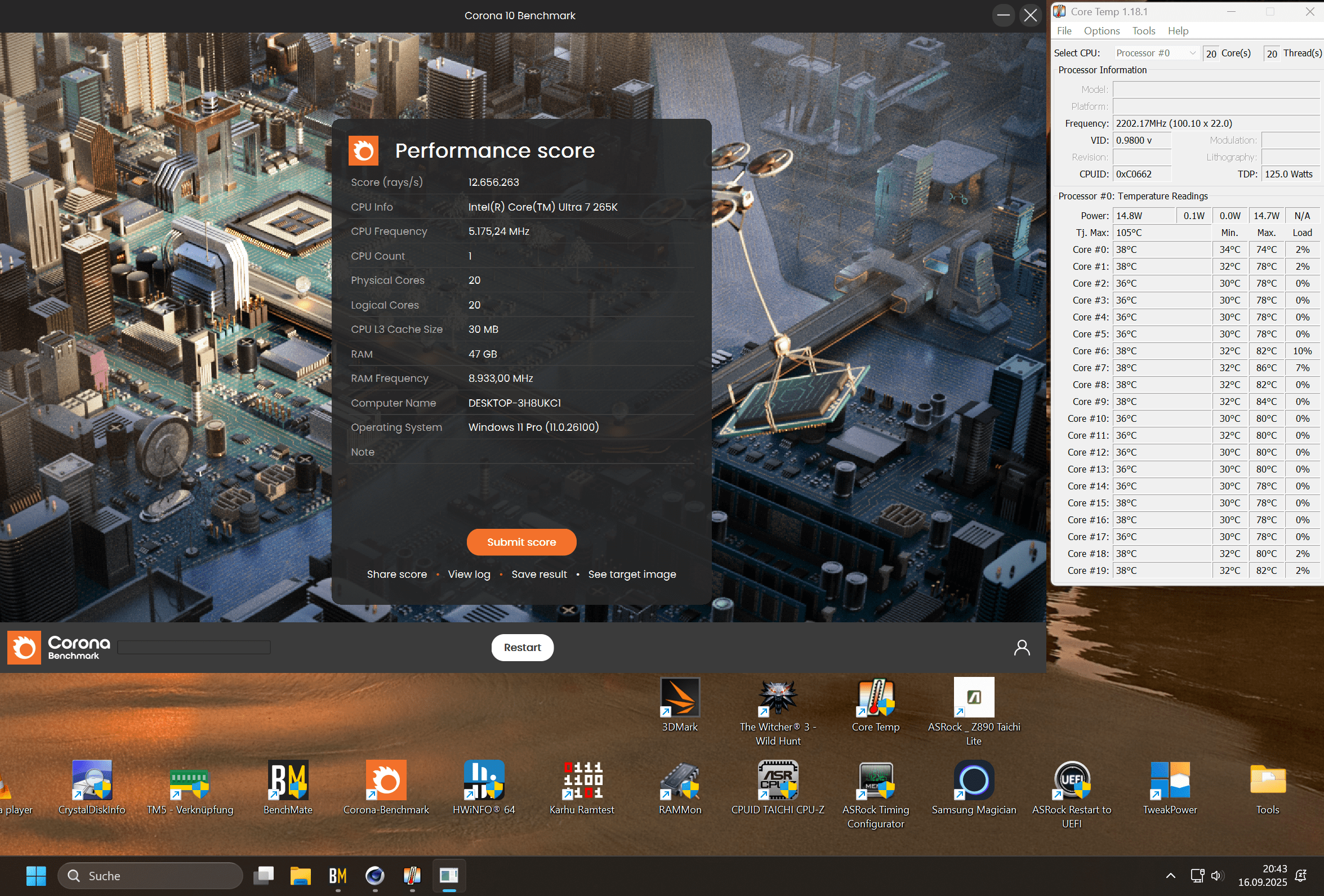Open the TweakPower desktop shortcut
This screenshot has width=1324, height=896.
[1170, 781]
